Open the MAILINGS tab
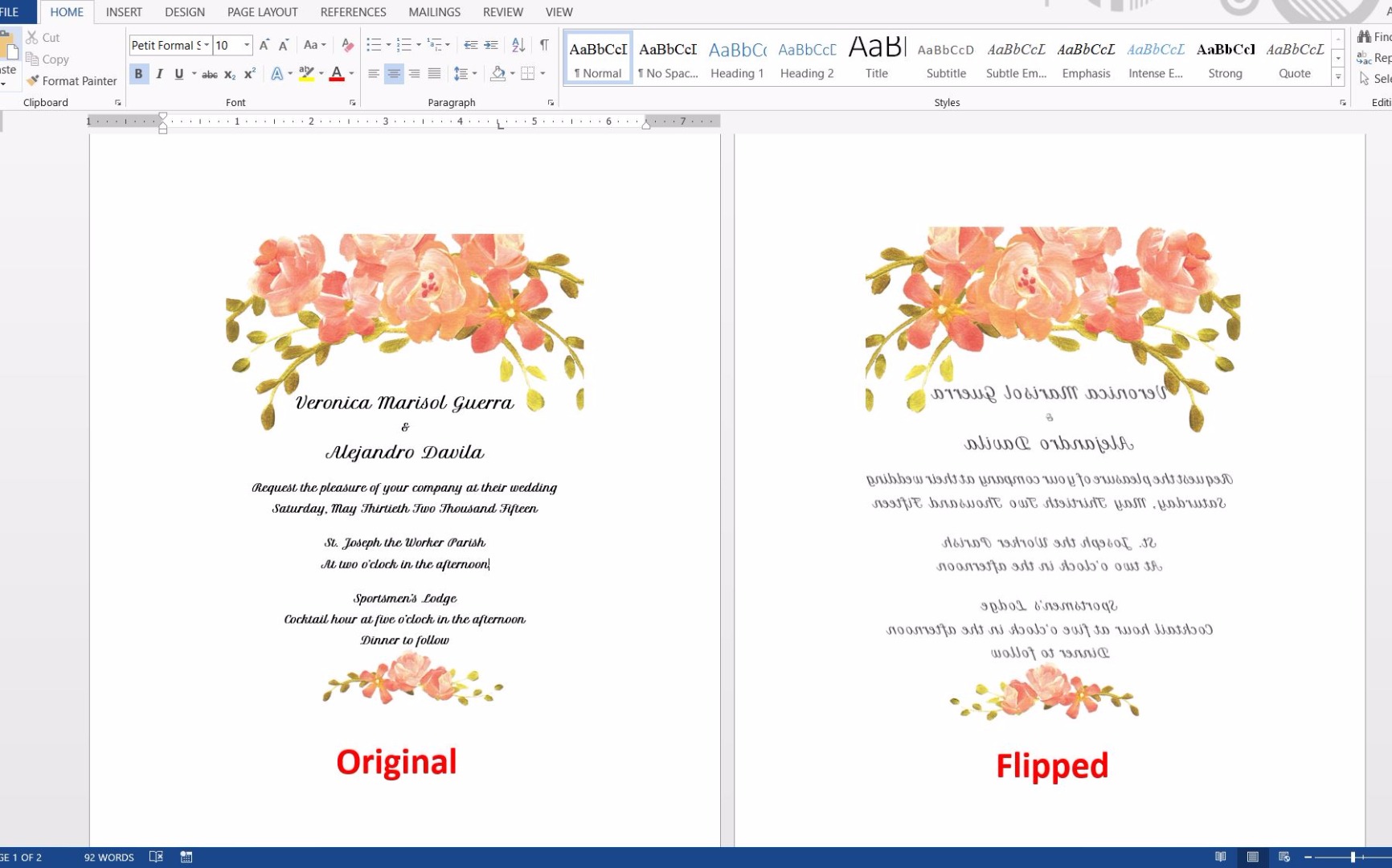Image resolution: width=1392 pixels, height=868 pixels. pos(433,12)
